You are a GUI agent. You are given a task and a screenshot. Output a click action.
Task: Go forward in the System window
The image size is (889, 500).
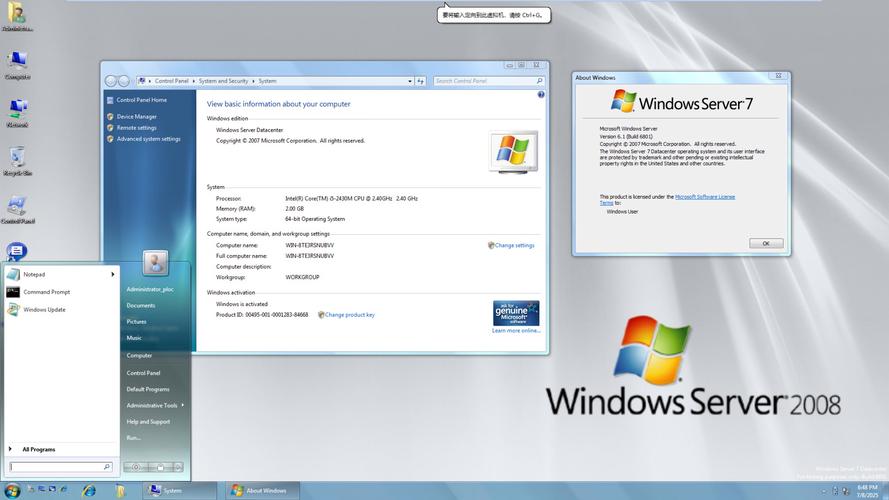(x=124, y=81)
